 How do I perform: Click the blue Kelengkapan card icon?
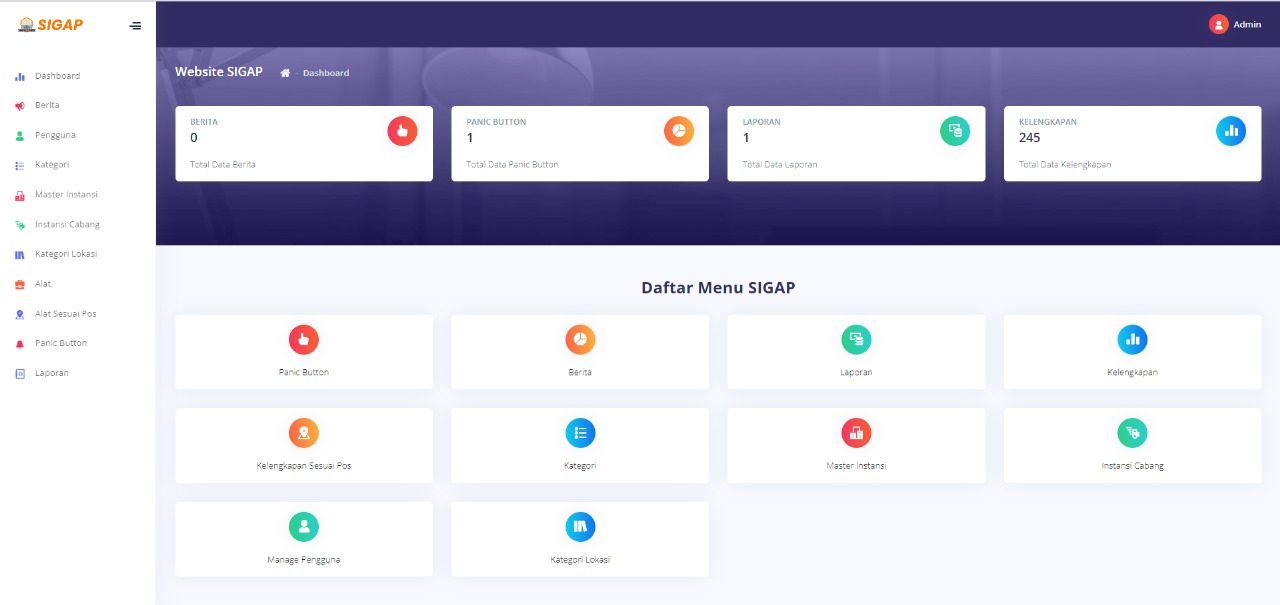click(x=1231, y=130)
